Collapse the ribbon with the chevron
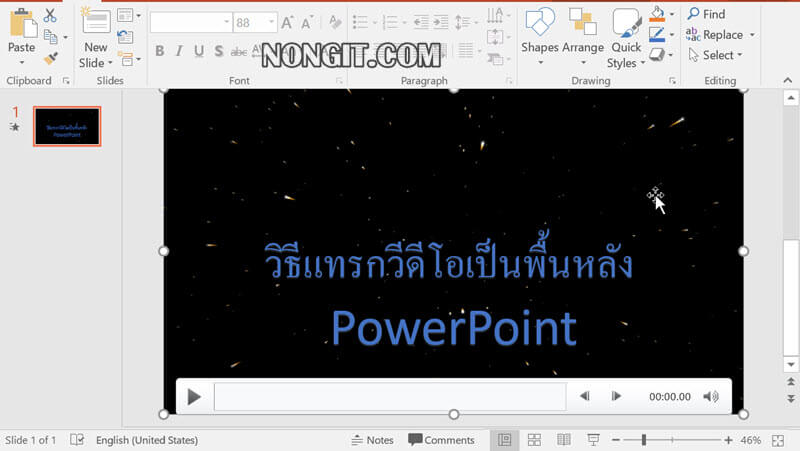The image size is (800, 451). coord(788,81)
